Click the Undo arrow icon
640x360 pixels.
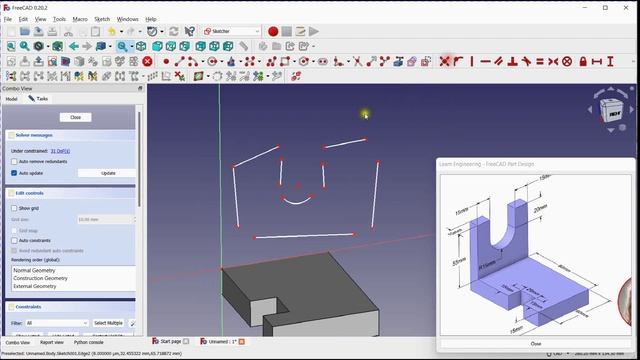coord(112,31)
